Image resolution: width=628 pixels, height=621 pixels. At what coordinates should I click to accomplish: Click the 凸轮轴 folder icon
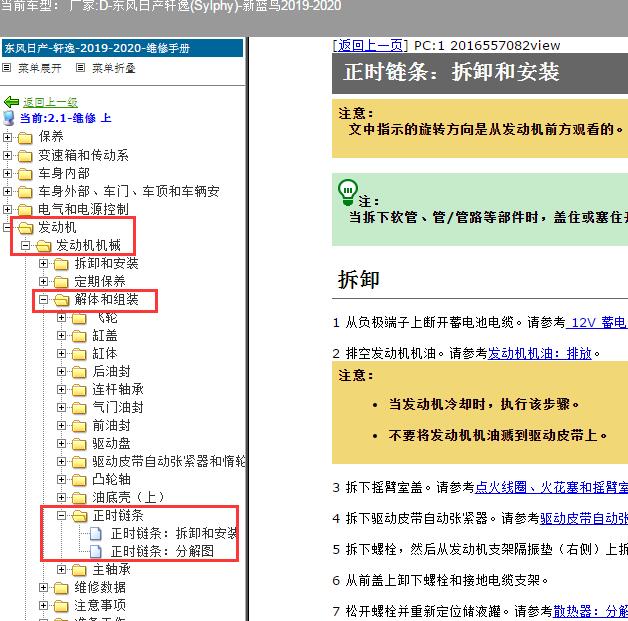pos(79,480)
